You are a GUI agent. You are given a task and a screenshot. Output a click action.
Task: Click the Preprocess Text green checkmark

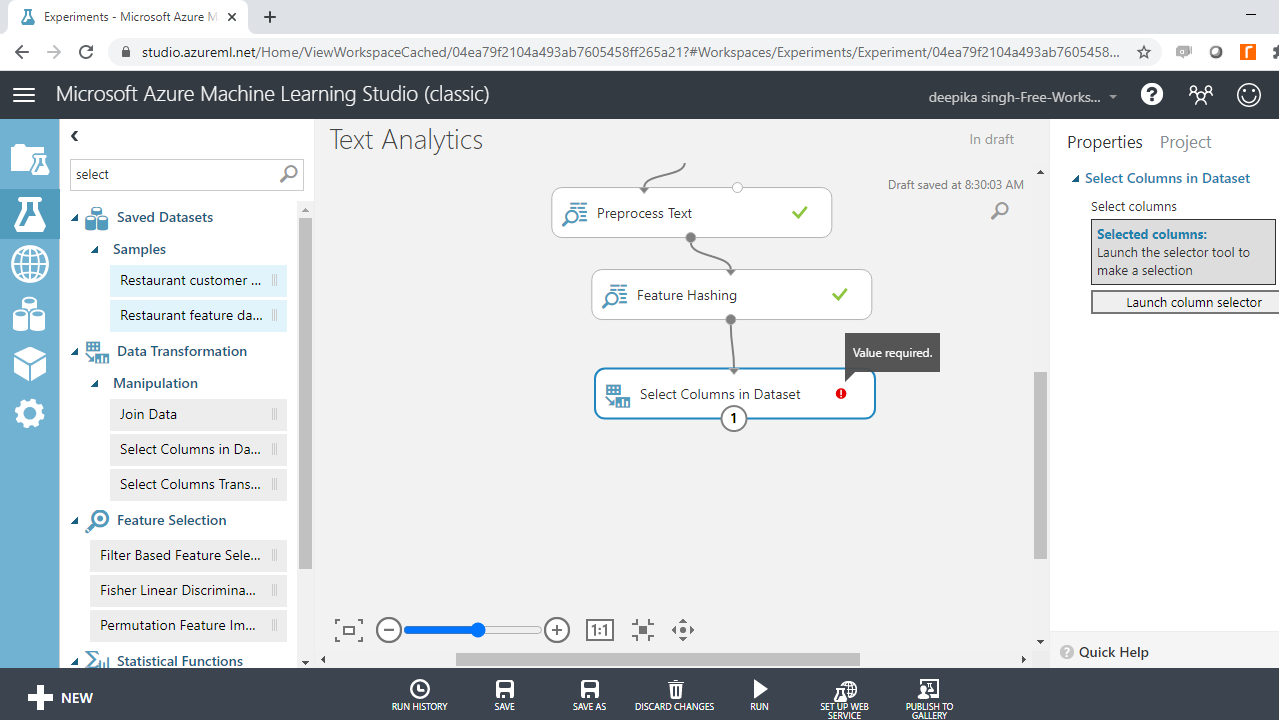[x=799, y=213]
